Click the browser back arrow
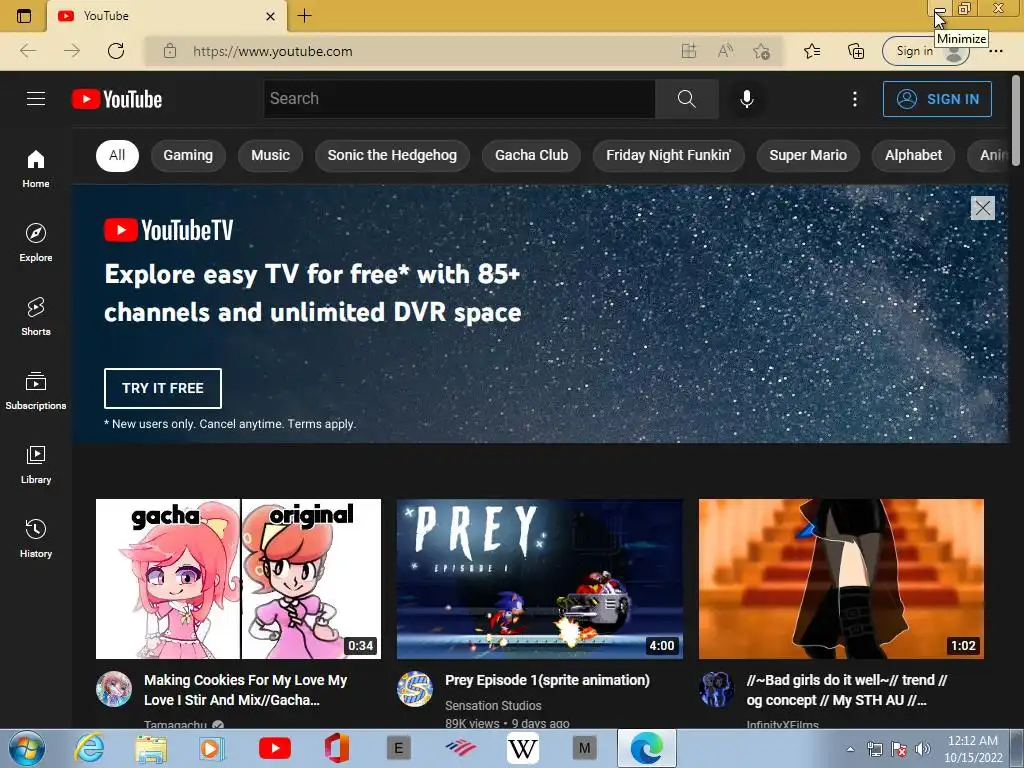 pyautogui.click(x=28, y=51)
